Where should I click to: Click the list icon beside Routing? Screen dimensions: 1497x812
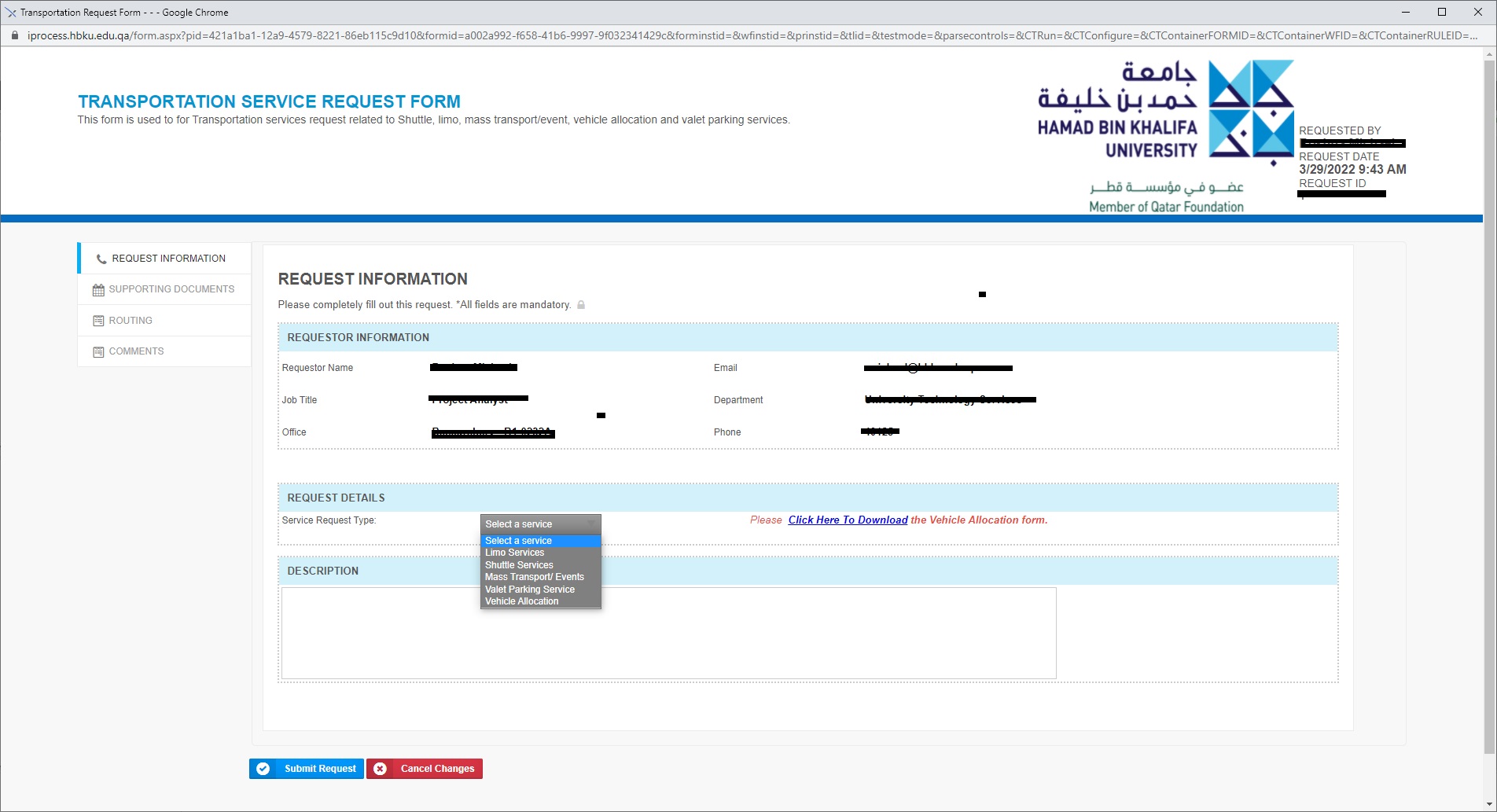coord(98,321)
